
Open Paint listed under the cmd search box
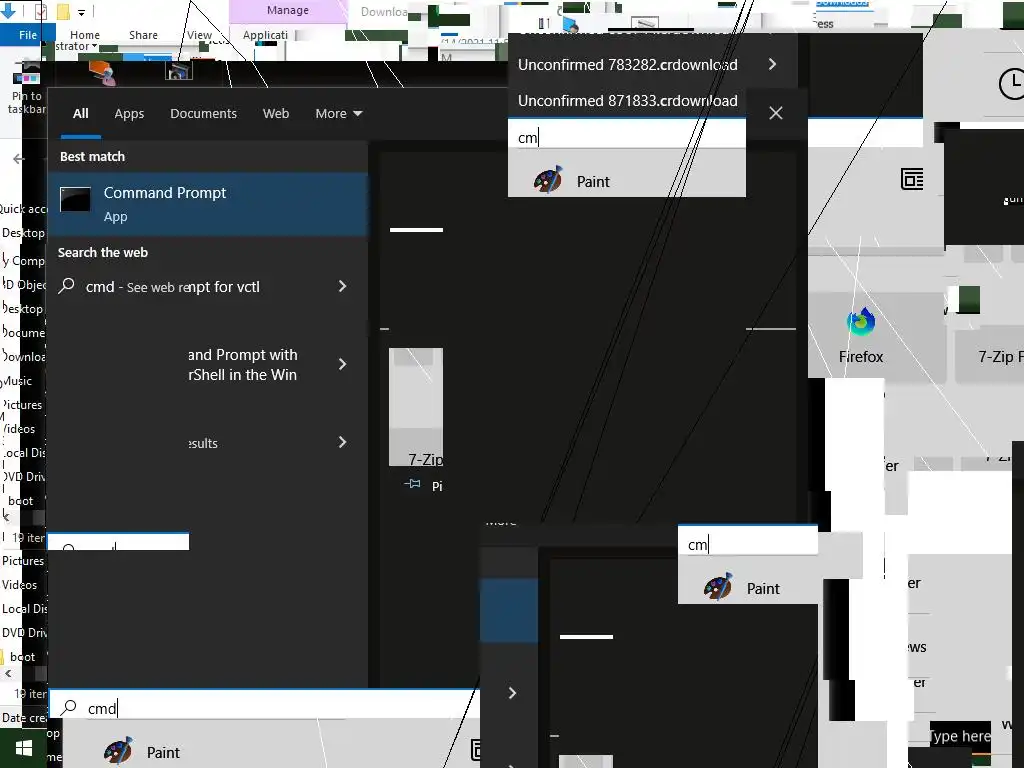(142, 752)
